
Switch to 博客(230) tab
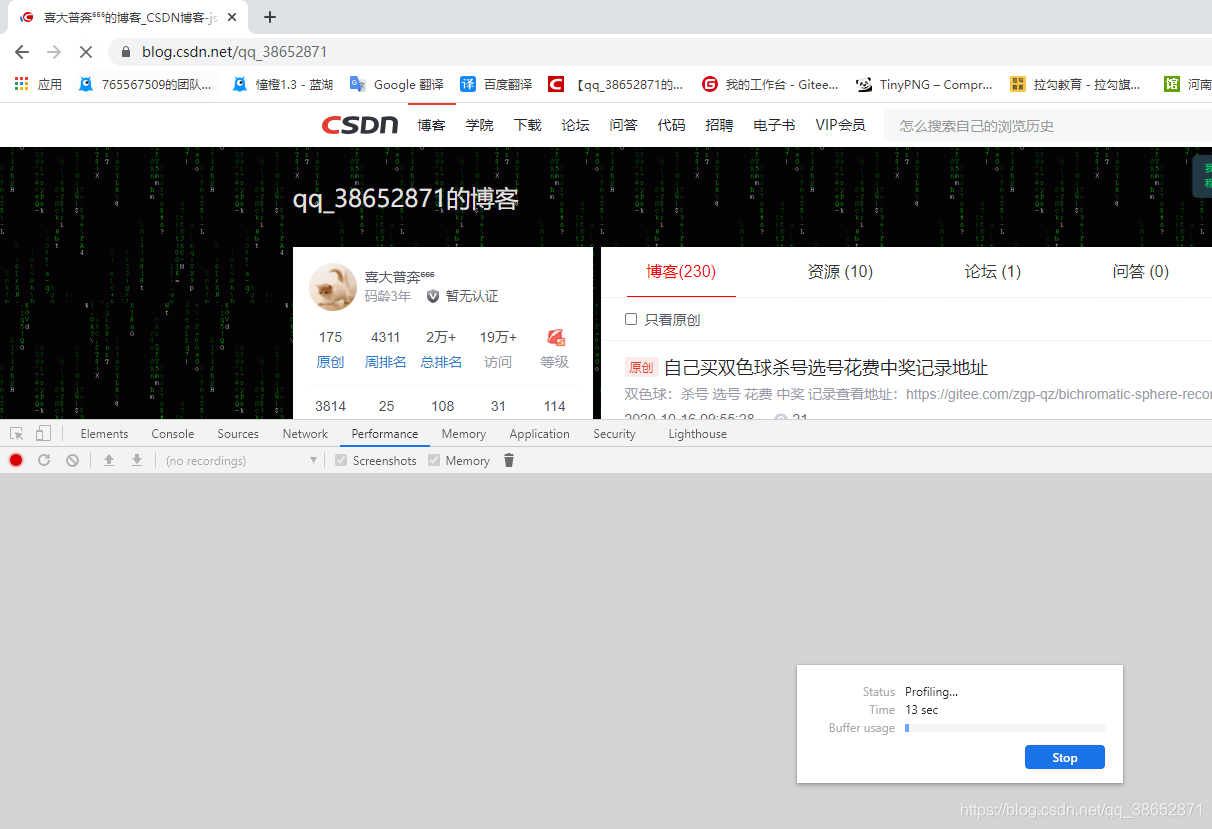click(681, 272)
